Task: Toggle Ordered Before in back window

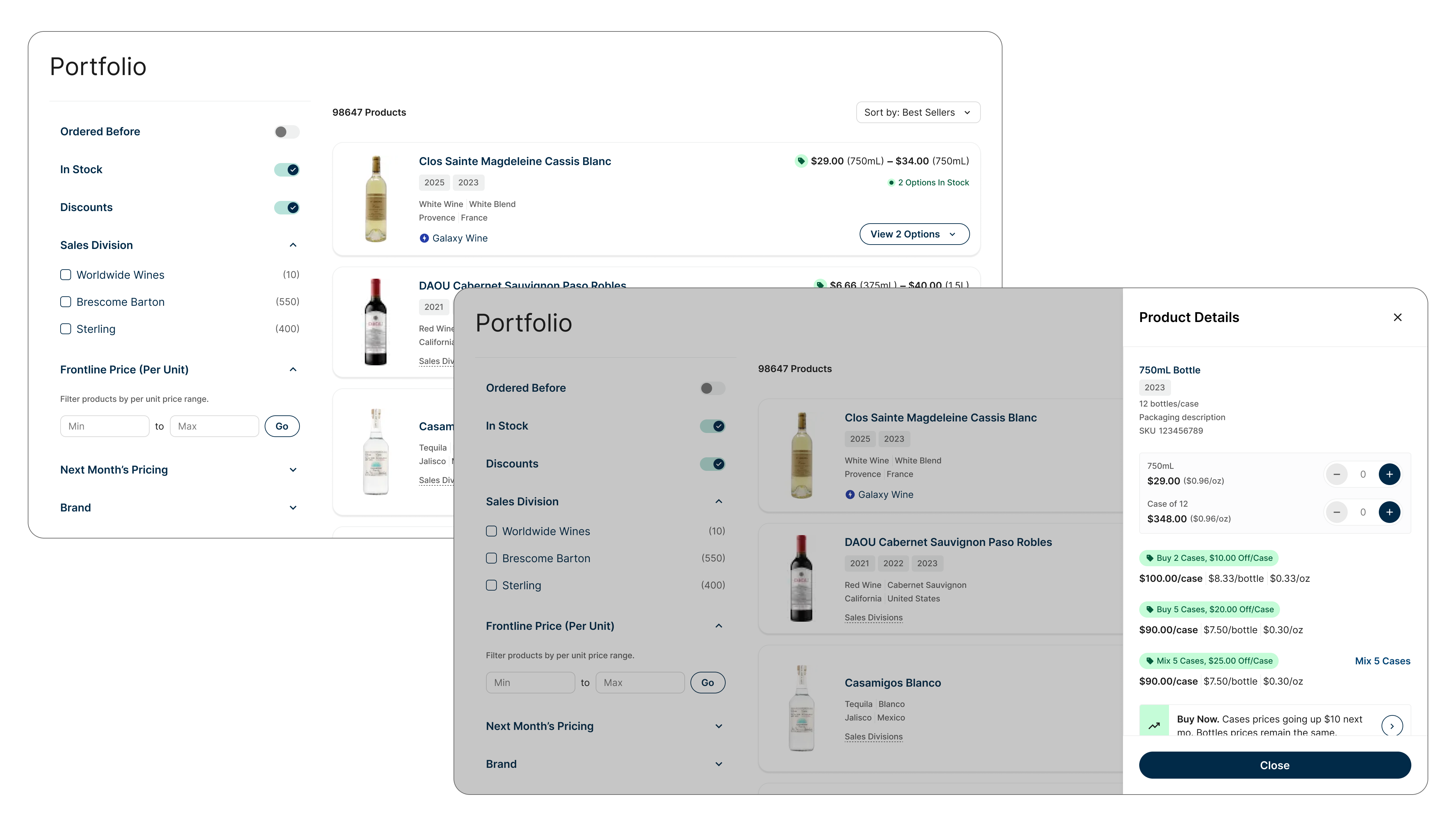Action: [x=287, y=132]
